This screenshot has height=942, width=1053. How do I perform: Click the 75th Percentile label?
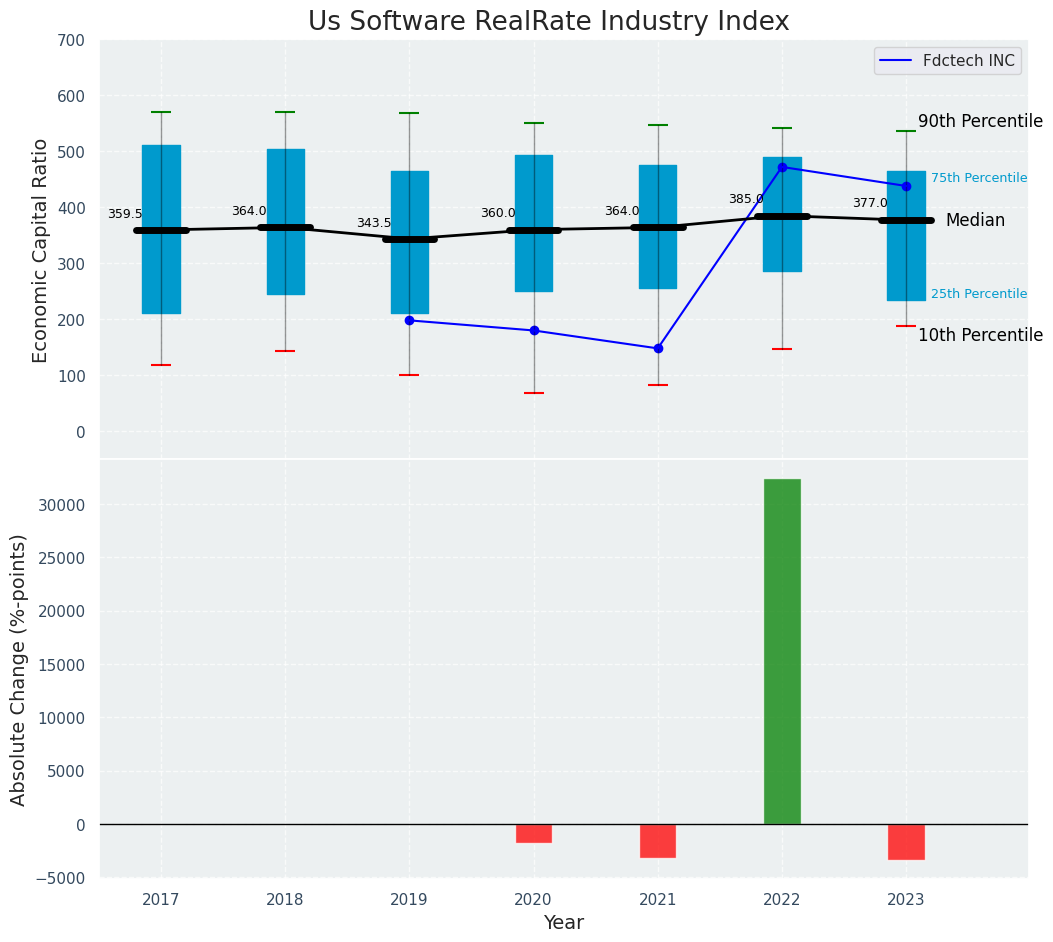[978, 178]
